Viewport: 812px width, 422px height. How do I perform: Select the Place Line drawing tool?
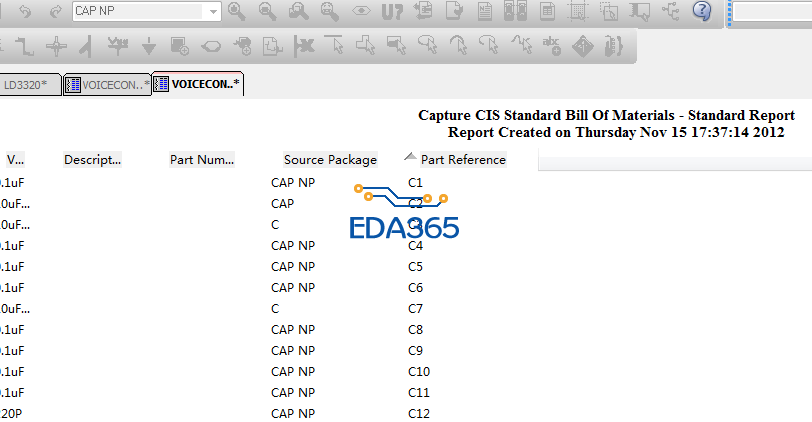[334, 46]
